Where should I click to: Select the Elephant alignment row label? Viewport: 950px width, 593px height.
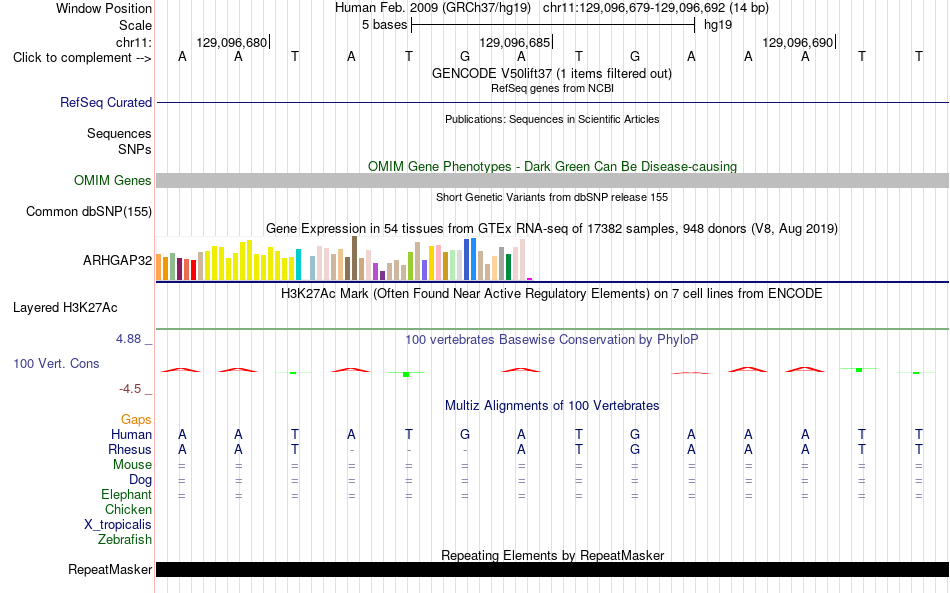[x=126, y=494]
